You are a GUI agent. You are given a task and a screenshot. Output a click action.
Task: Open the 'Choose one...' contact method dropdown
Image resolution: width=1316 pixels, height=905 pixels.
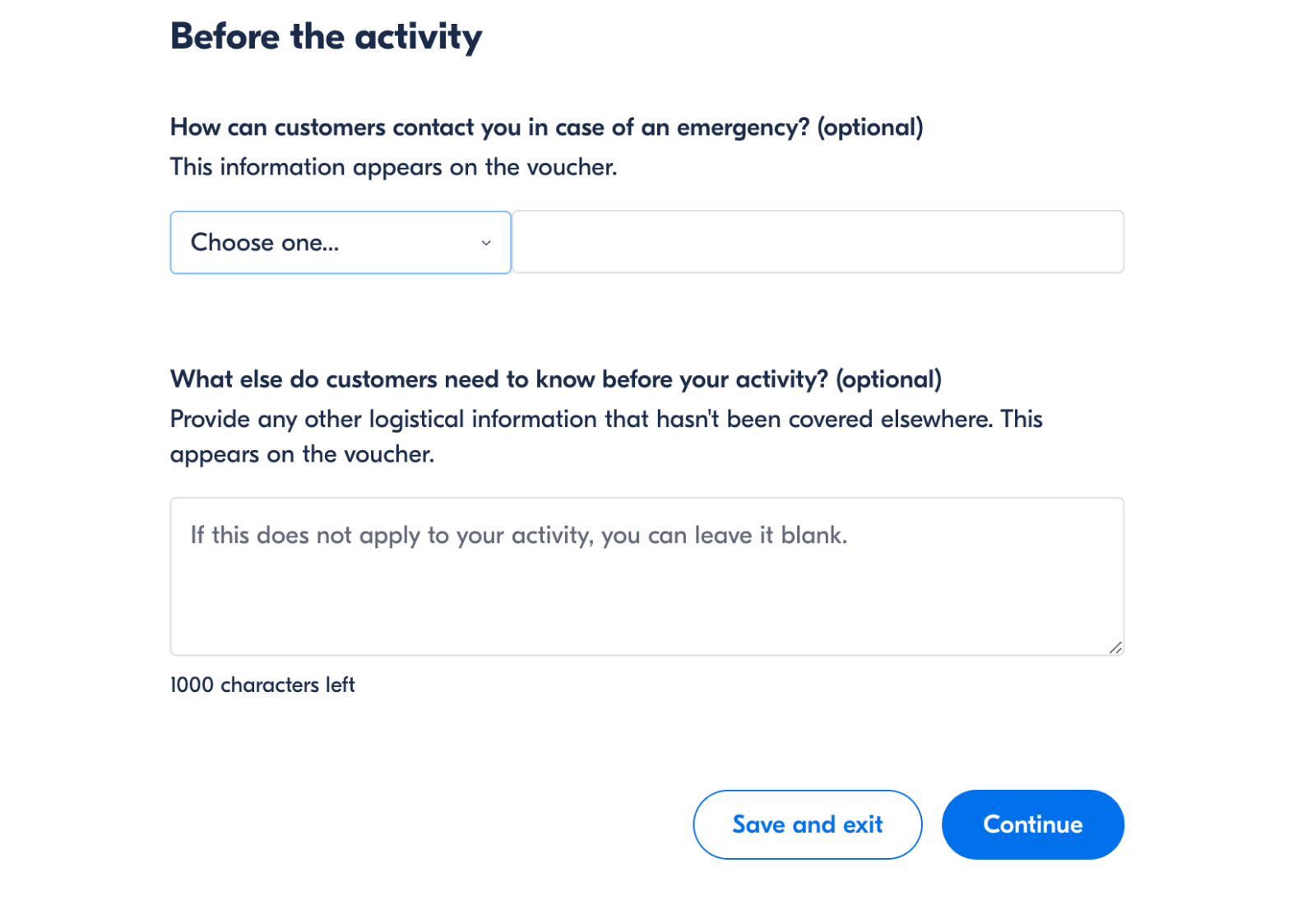coord(340,242)
